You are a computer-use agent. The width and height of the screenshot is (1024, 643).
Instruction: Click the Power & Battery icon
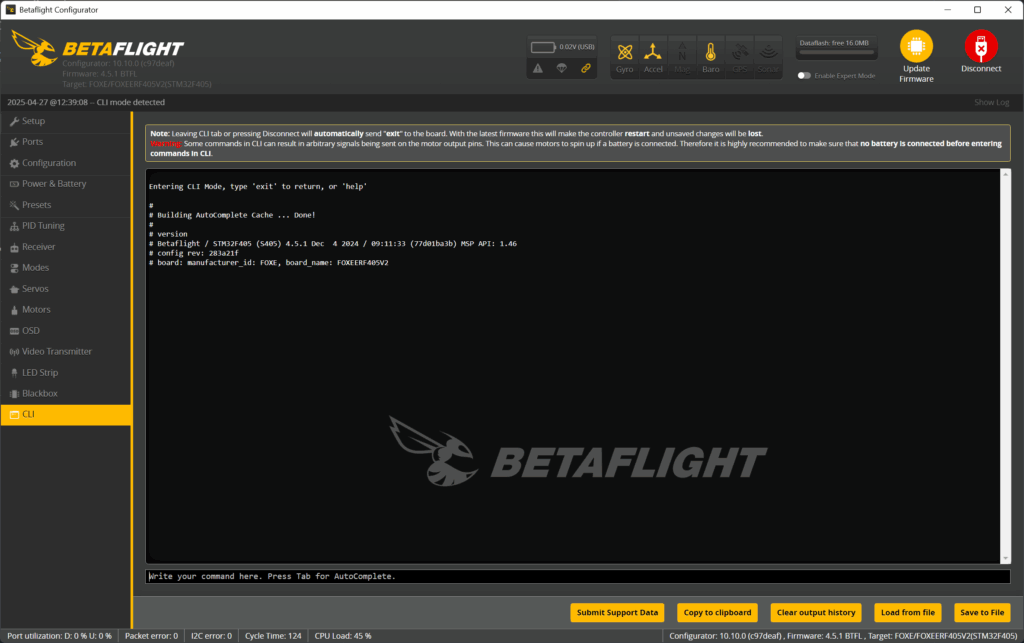14,184
